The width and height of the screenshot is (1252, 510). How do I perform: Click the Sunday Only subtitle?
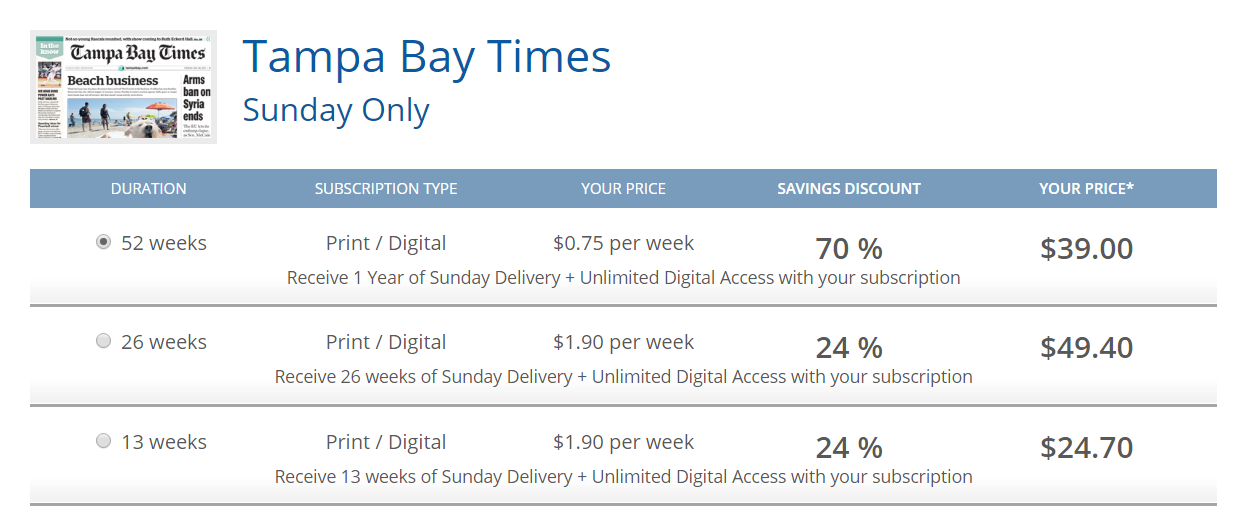tap(336, 110)
